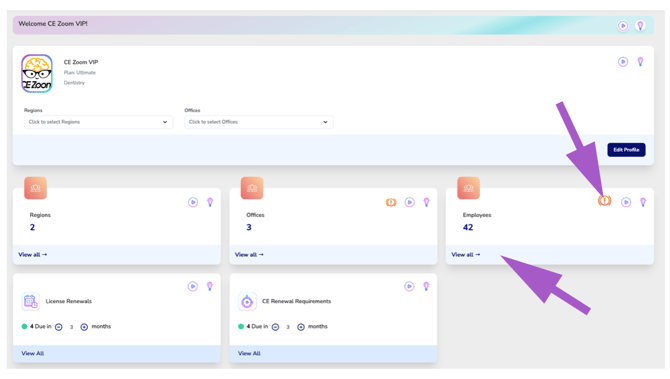Viewport: 670px width, 379px height.
Task: Click the CE Renewal Requirements timer icon
Action: tap(247, 302)
